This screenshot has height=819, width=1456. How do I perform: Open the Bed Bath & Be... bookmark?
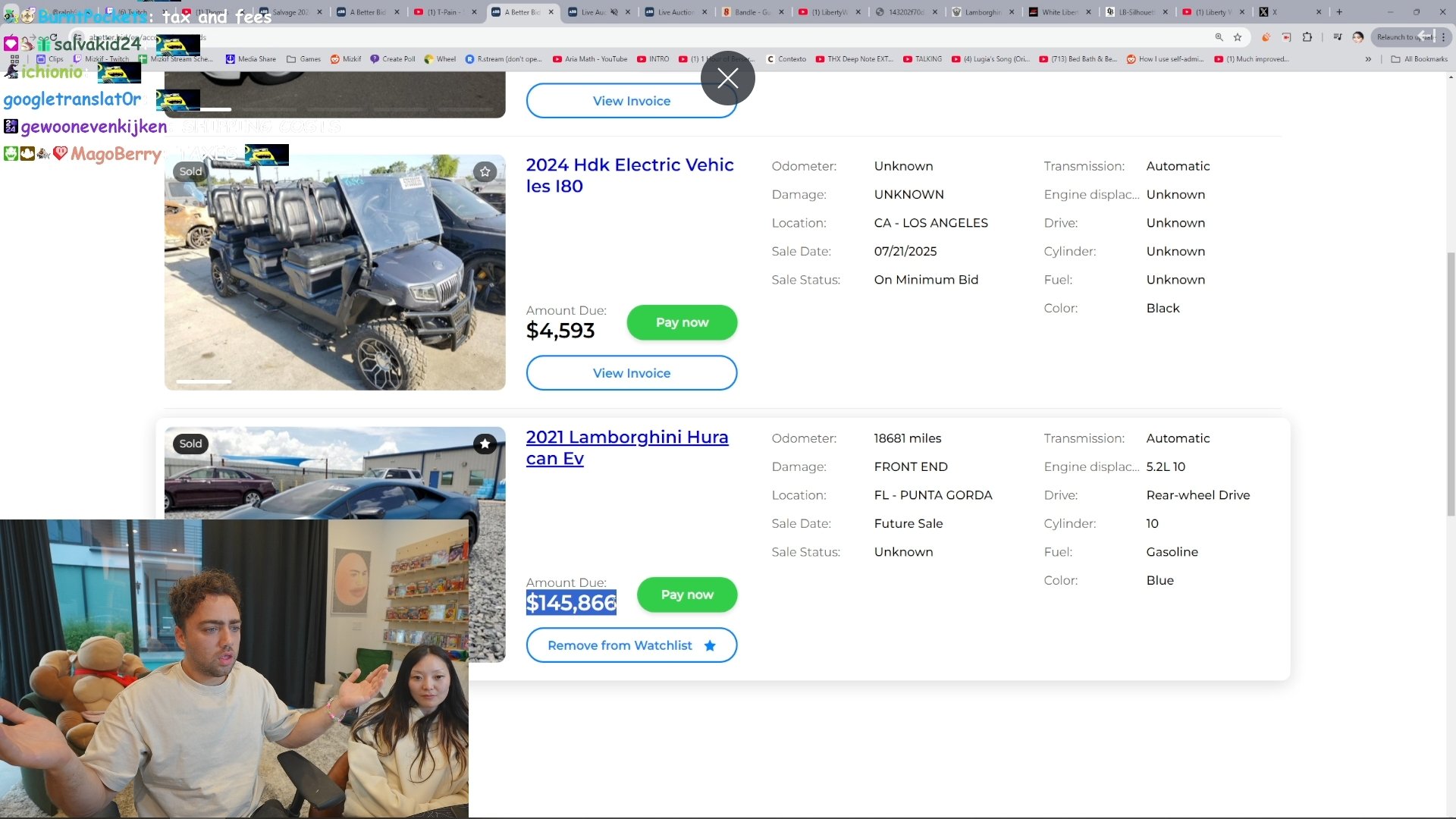pyautogui.click(x=1078, y=59)
